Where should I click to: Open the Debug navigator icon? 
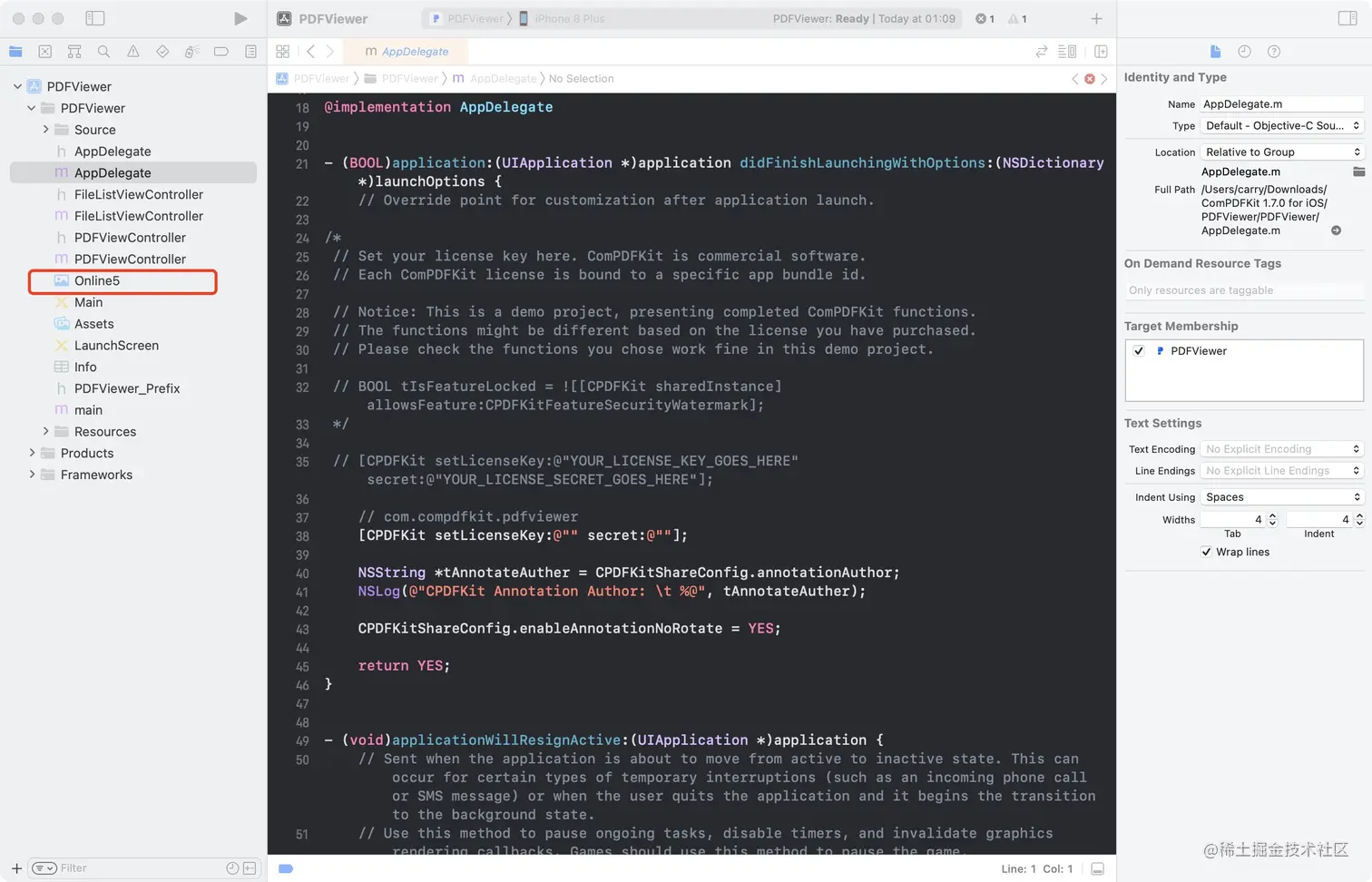(x=191, y=52)
